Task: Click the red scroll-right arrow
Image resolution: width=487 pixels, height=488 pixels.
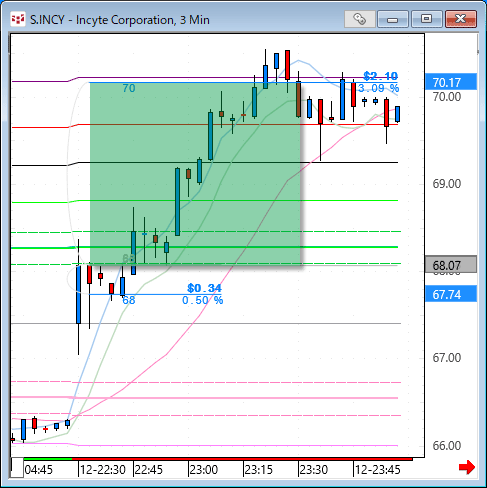Action: (x=467, y=467)
